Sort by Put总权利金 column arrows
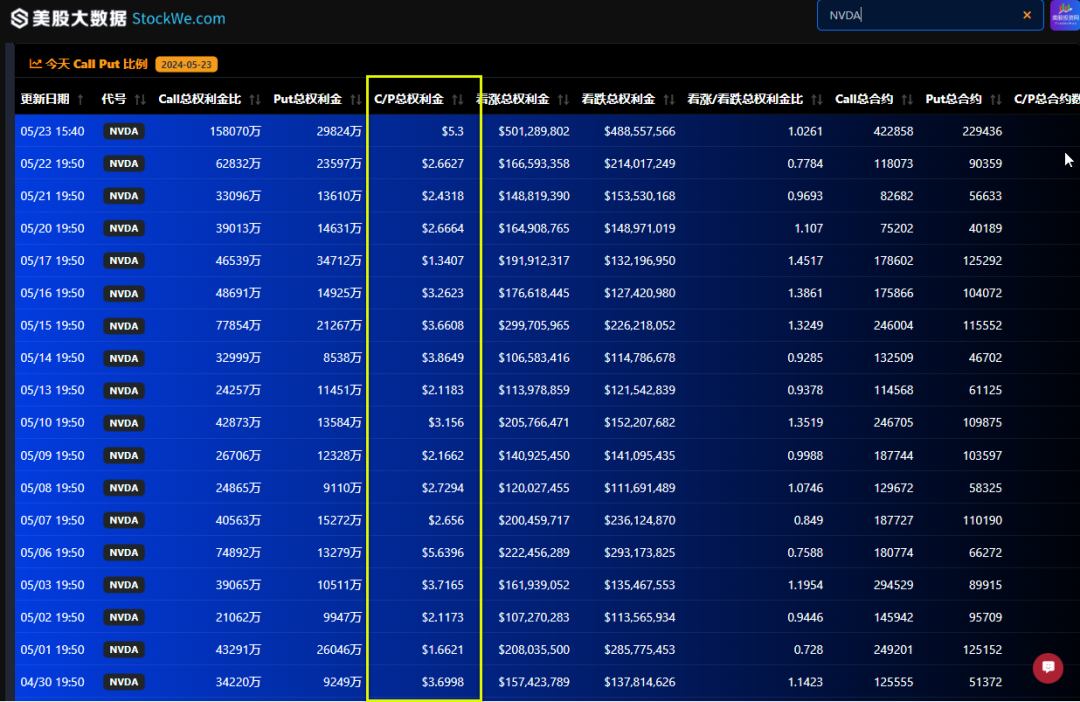The height and width of the screenshot is (702, 1080). tap(355, 99)
